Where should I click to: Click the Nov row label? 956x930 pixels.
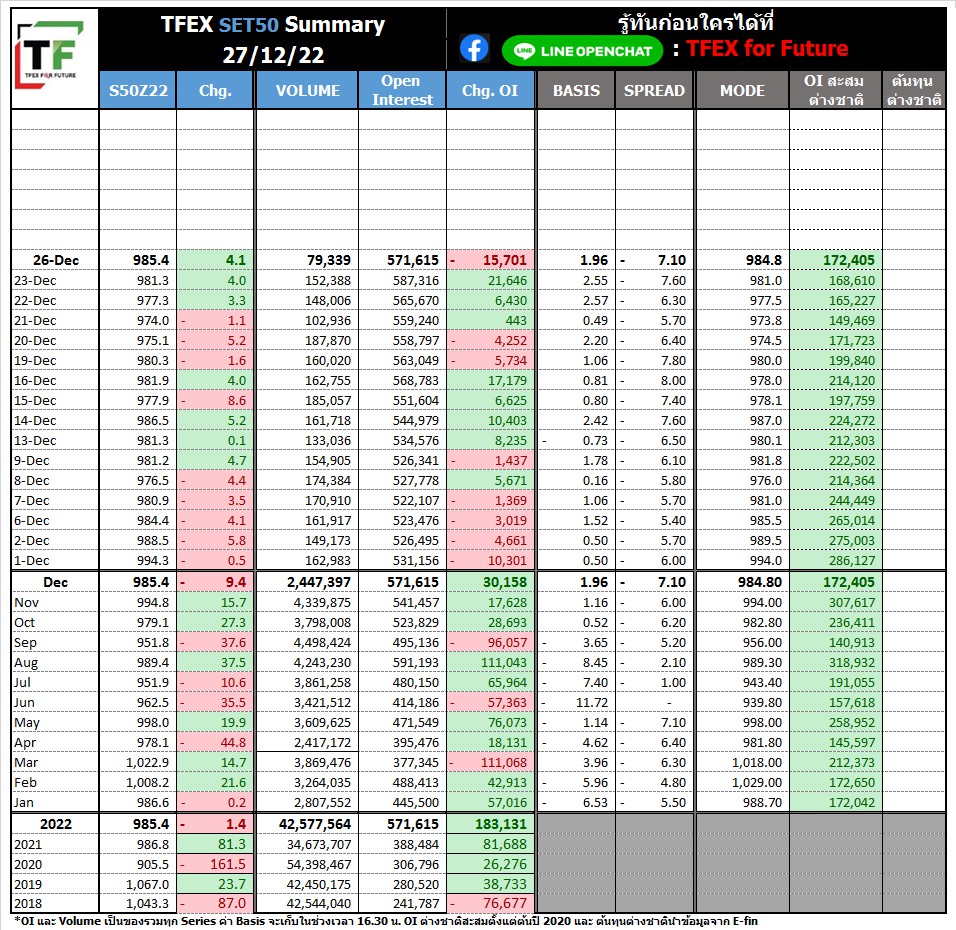point(27,603)
